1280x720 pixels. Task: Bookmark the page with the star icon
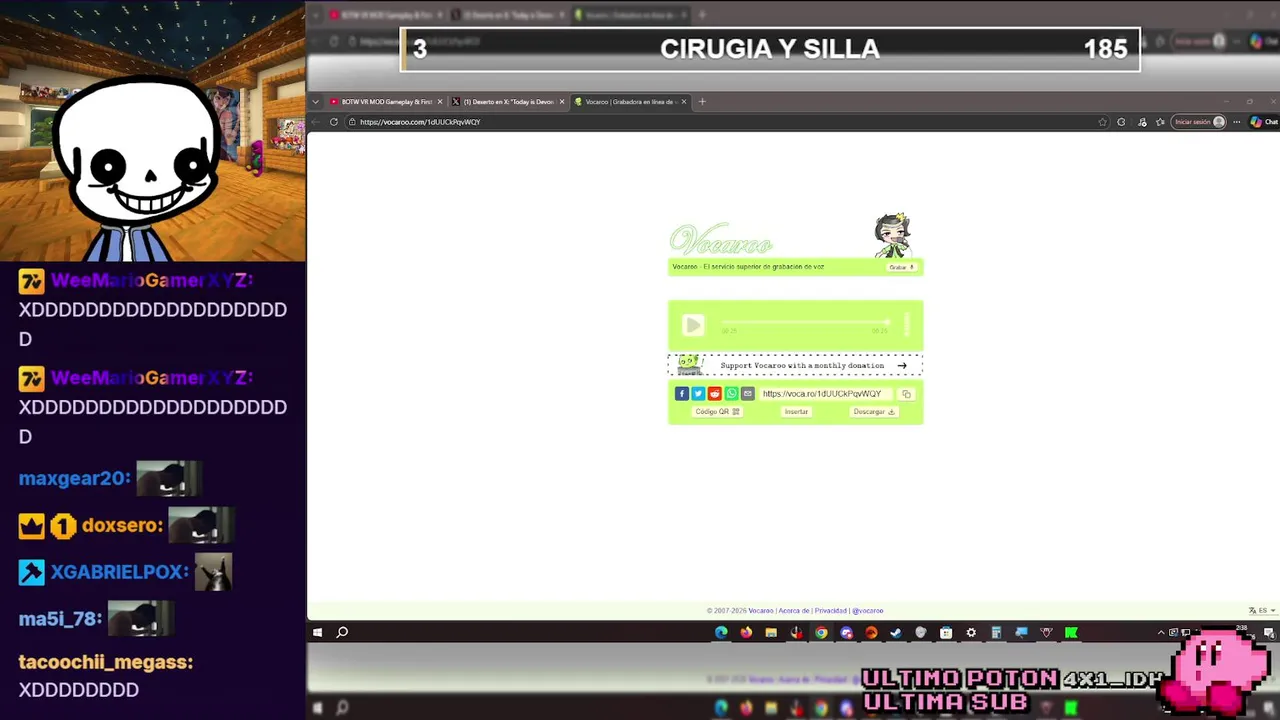[x=1103, y=122]
